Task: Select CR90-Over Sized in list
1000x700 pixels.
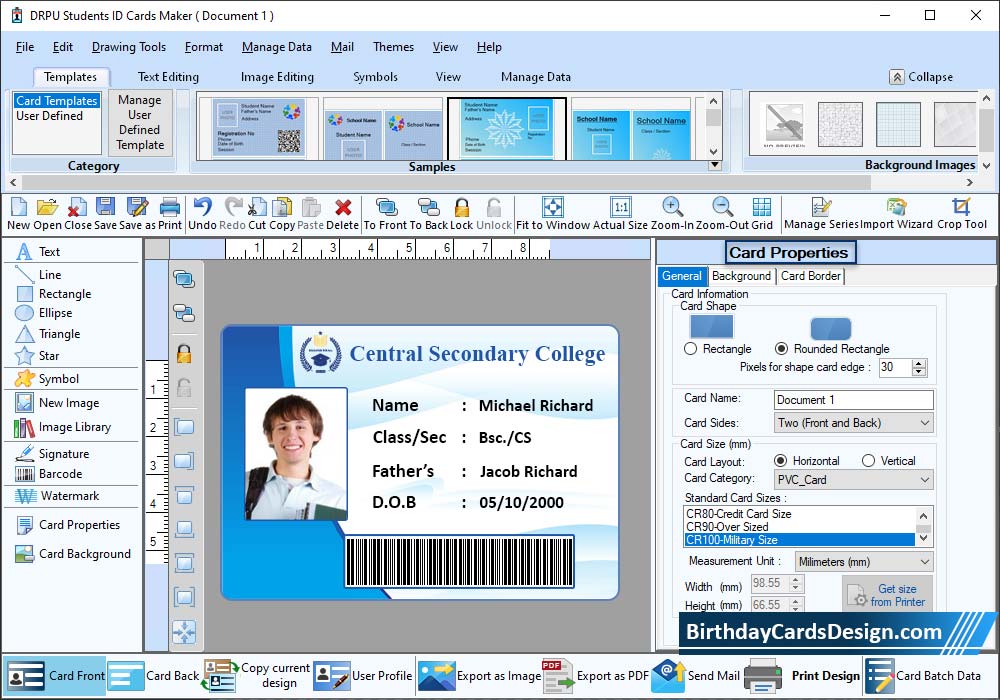Action: click(799, 527)
